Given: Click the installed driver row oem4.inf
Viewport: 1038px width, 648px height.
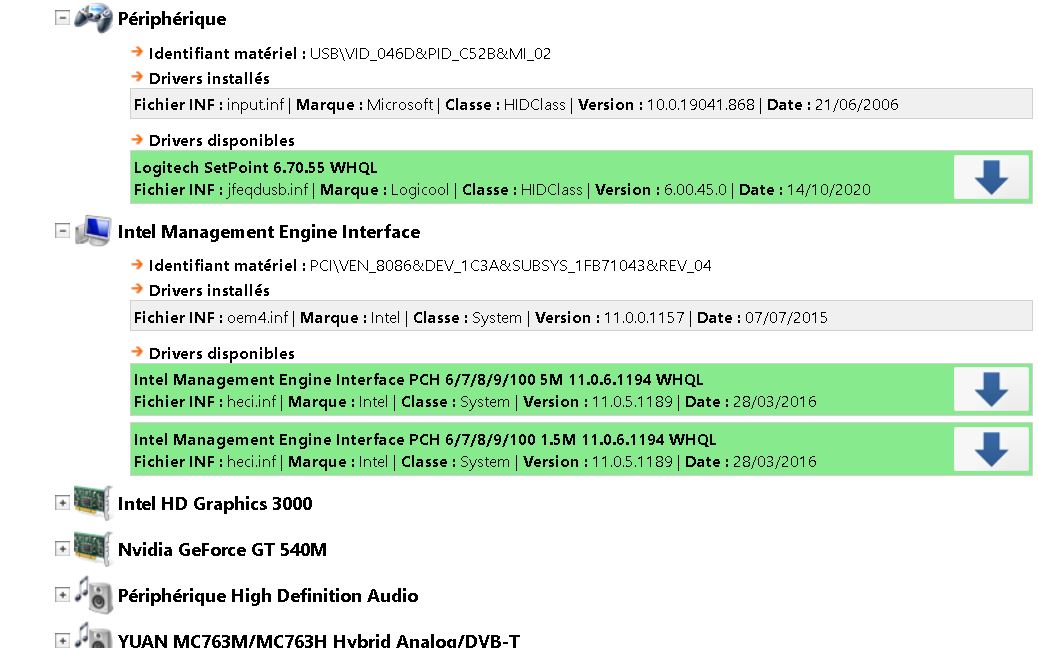Looking at the screenshot, I should (x=581, y=318).
